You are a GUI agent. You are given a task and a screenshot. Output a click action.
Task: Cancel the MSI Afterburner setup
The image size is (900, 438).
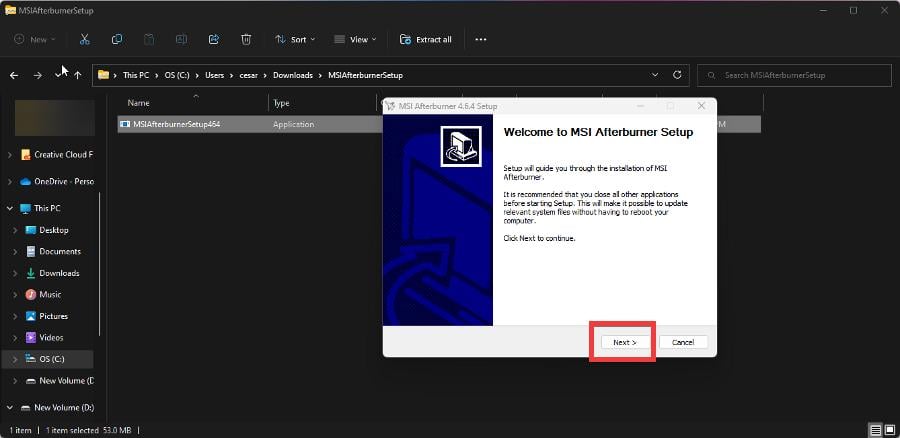pyautogui.click(x=683, y=342)
